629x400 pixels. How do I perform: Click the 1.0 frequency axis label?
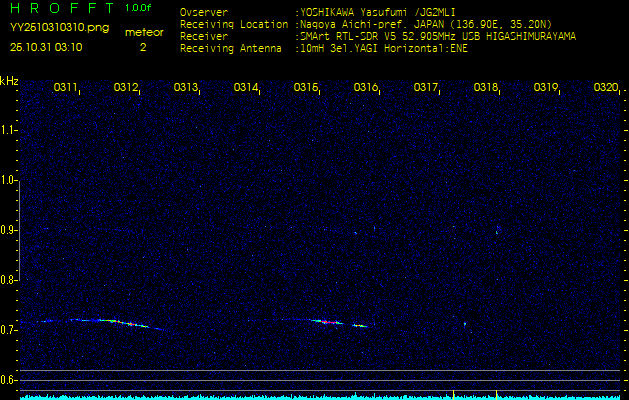pyautogui.click(x=9, y=180)
